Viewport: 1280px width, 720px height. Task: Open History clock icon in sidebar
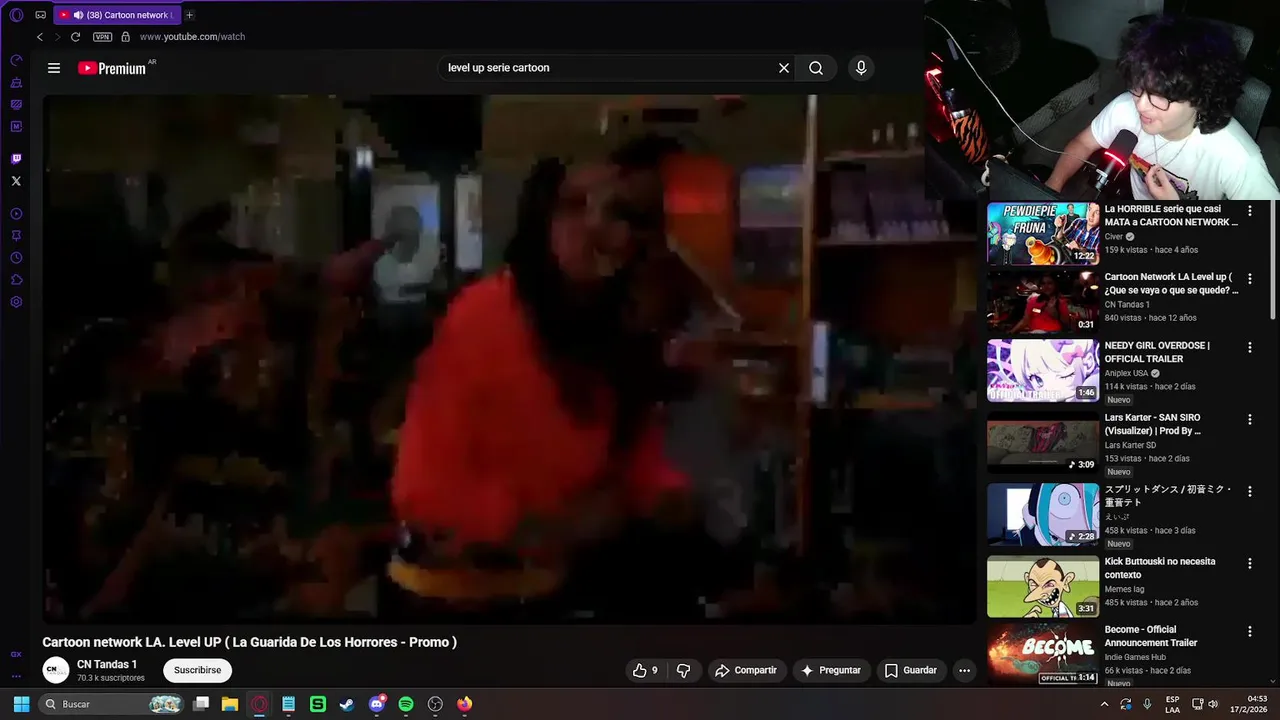[16, 258]
